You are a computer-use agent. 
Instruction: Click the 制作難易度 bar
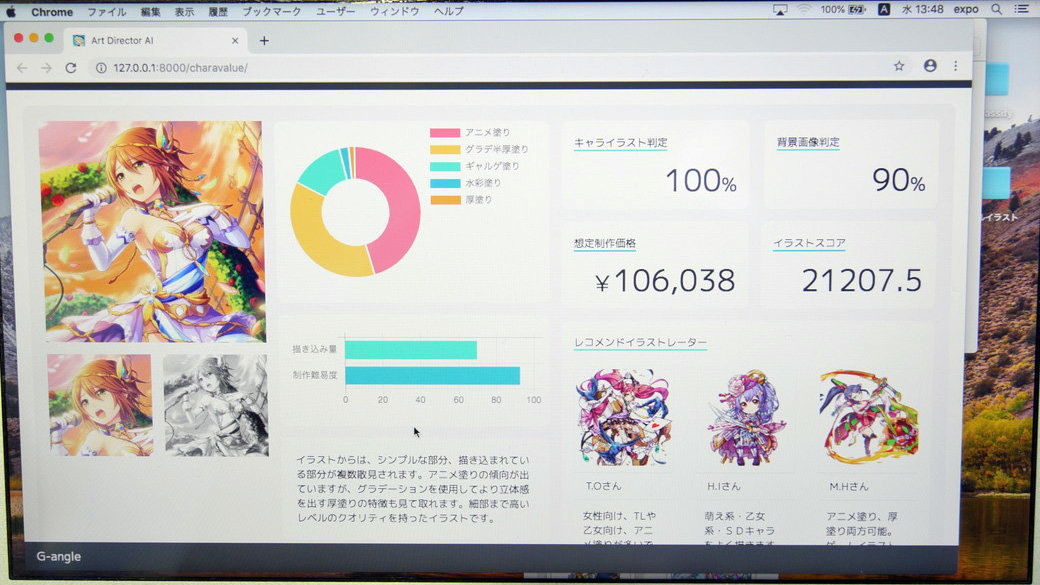pos(432,375)
